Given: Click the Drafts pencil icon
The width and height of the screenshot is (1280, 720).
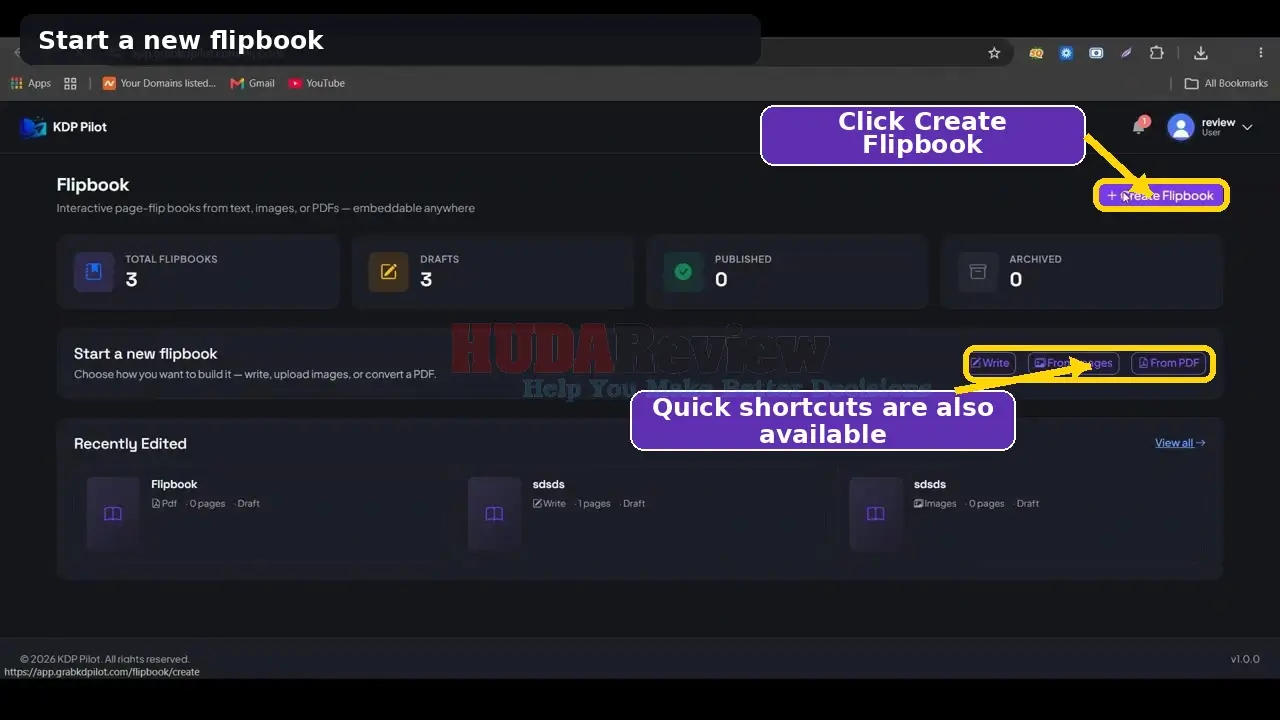Looking at the screenshot, I should pos(389,271).
